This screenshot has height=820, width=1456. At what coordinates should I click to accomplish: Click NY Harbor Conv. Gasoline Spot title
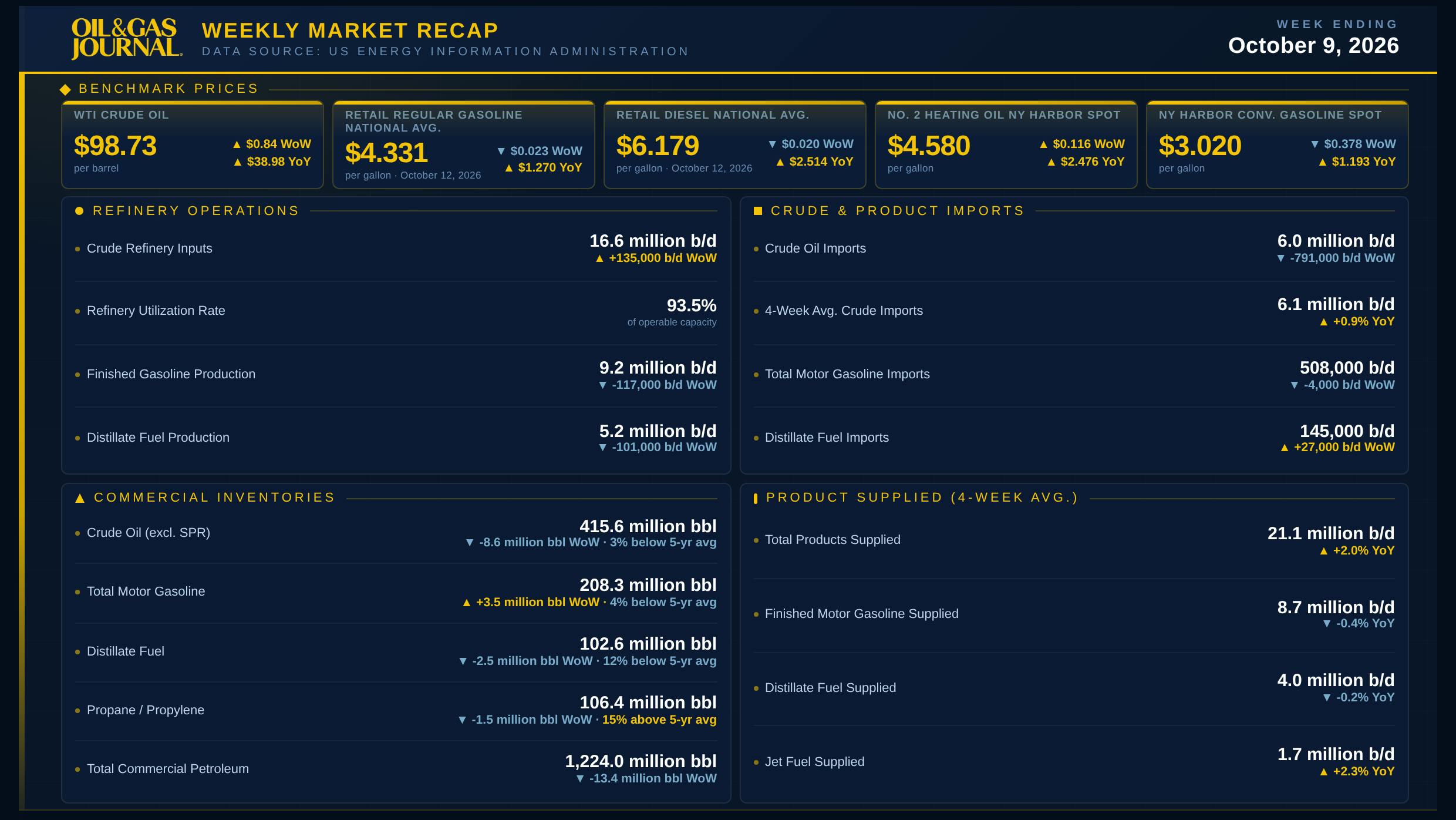1270,115
